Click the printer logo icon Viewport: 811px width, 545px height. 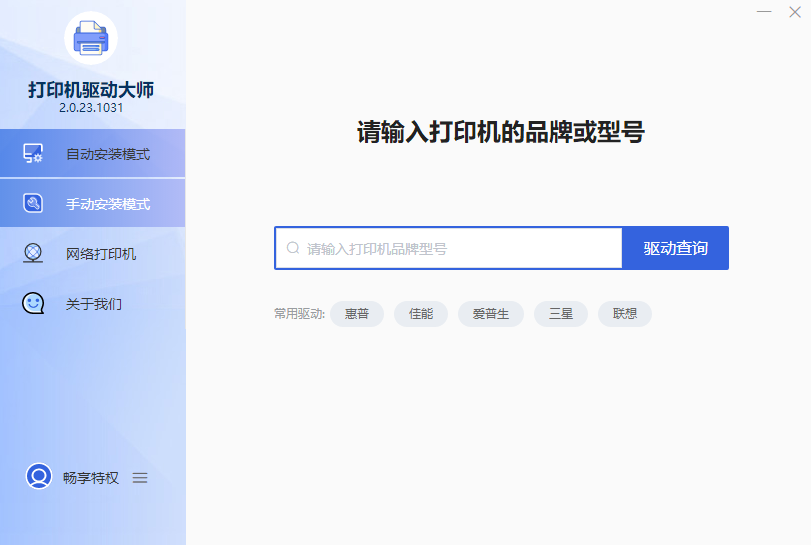click(x=91, y=38)
